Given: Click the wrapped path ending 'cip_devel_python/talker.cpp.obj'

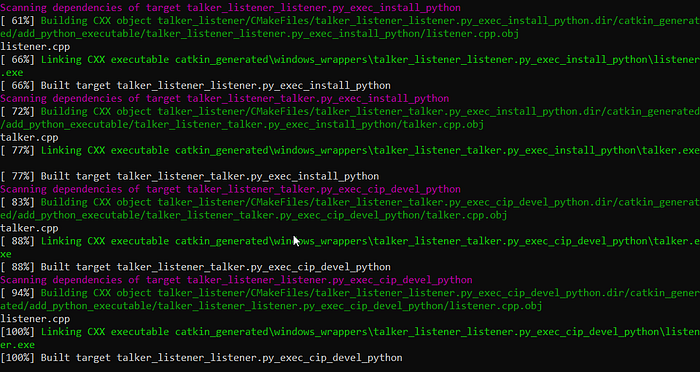Looking at the screenshot, I should point(254,215).
